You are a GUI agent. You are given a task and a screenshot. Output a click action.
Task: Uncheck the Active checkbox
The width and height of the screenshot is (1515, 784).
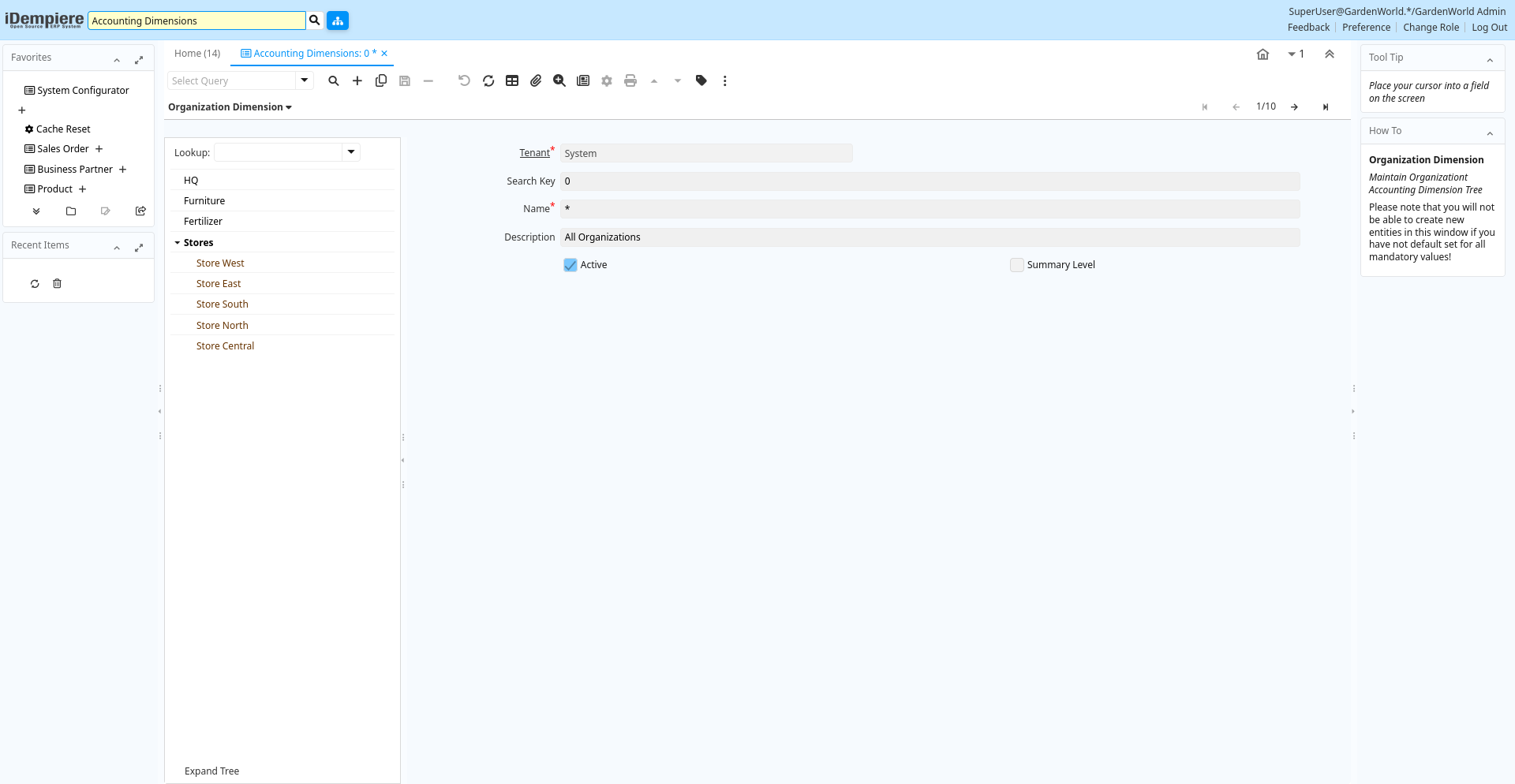pyautogui.click(x=570, y=265)
